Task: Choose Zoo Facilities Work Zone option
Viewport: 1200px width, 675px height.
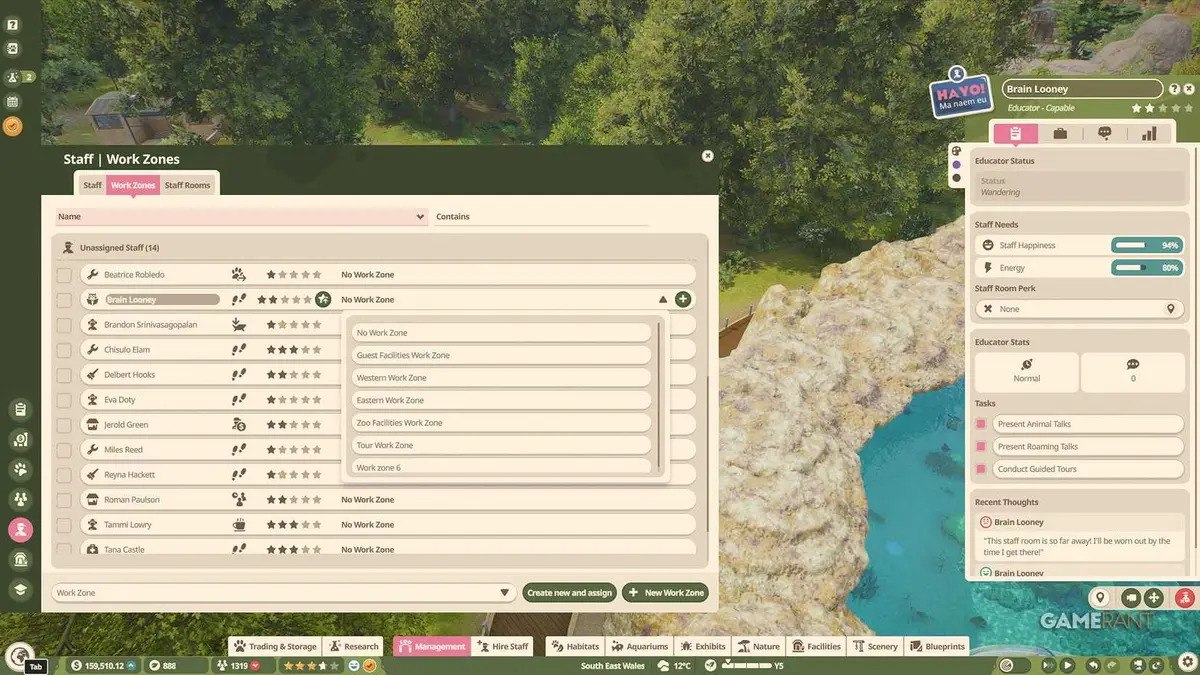Action: [501, 422]
